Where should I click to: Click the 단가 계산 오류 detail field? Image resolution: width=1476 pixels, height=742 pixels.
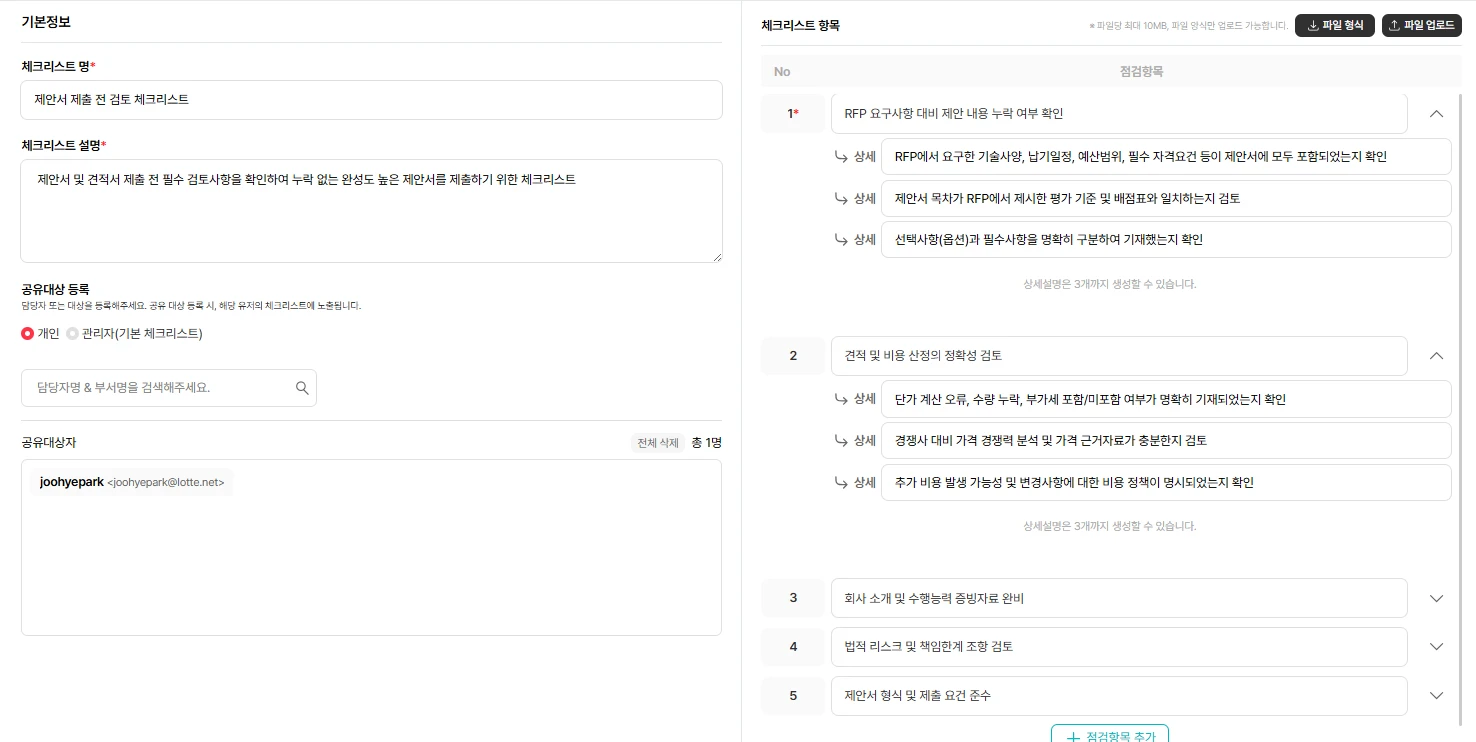pyautogui.click(x=1165, y=399)
